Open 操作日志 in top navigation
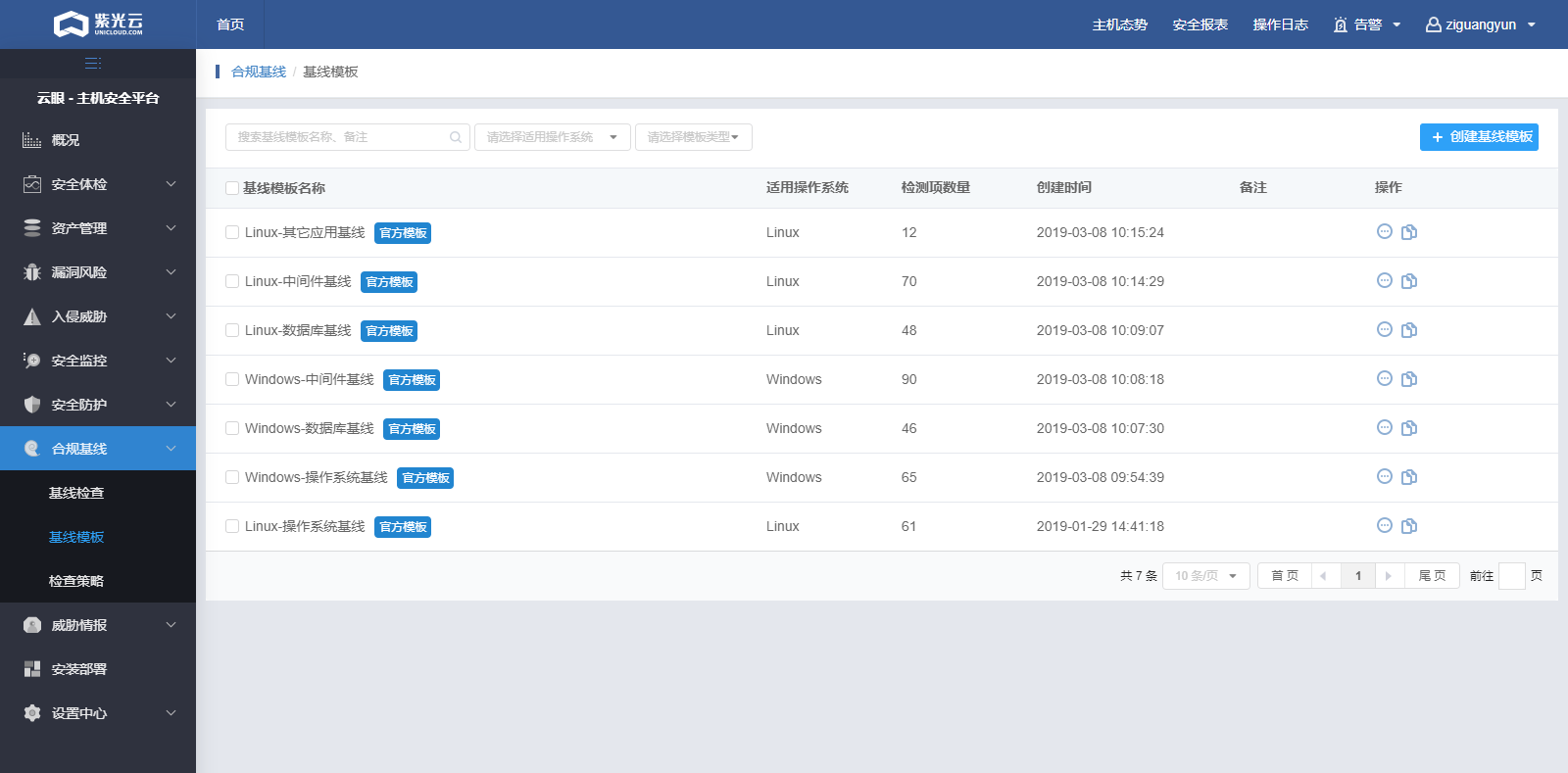 (1281, 24)
